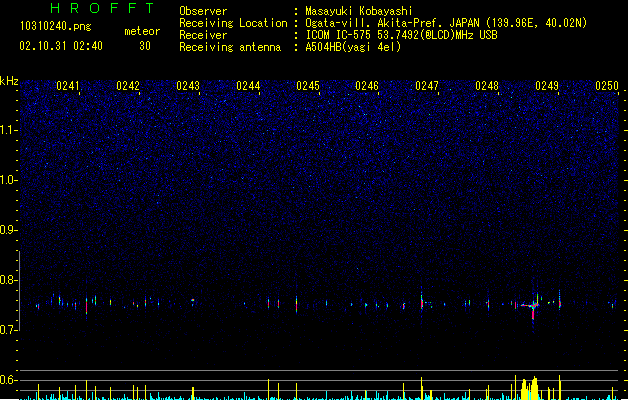Click the 0245 time marker
The image size is (629, 400).
[308, 86]
